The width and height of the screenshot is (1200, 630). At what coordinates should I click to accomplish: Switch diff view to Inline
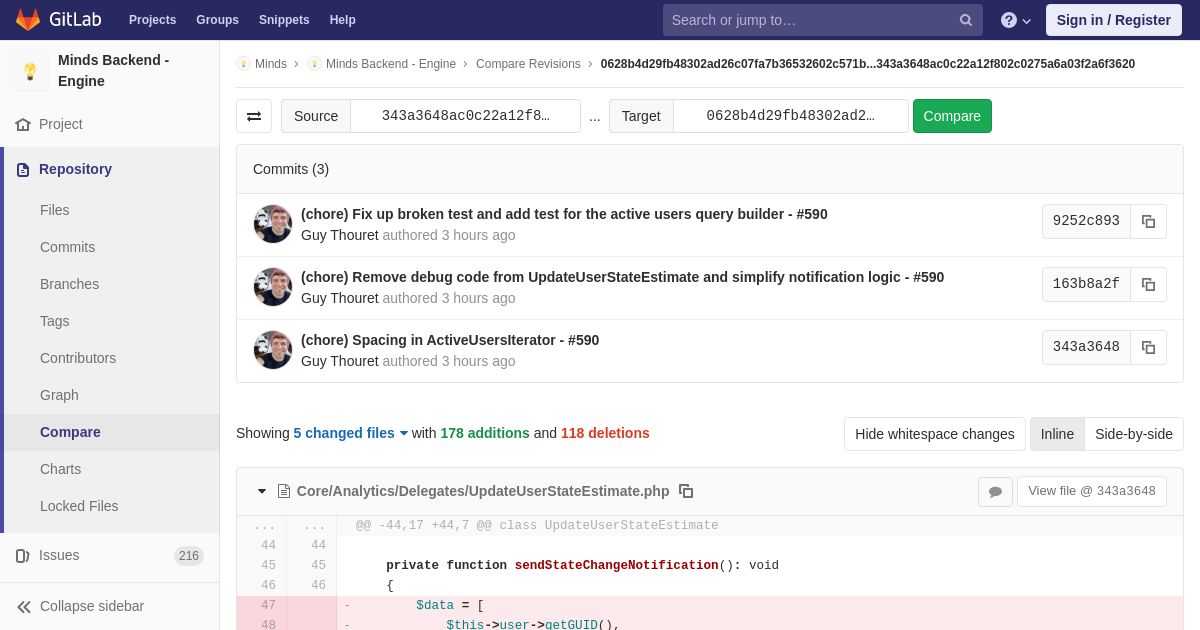(1057, 434)
